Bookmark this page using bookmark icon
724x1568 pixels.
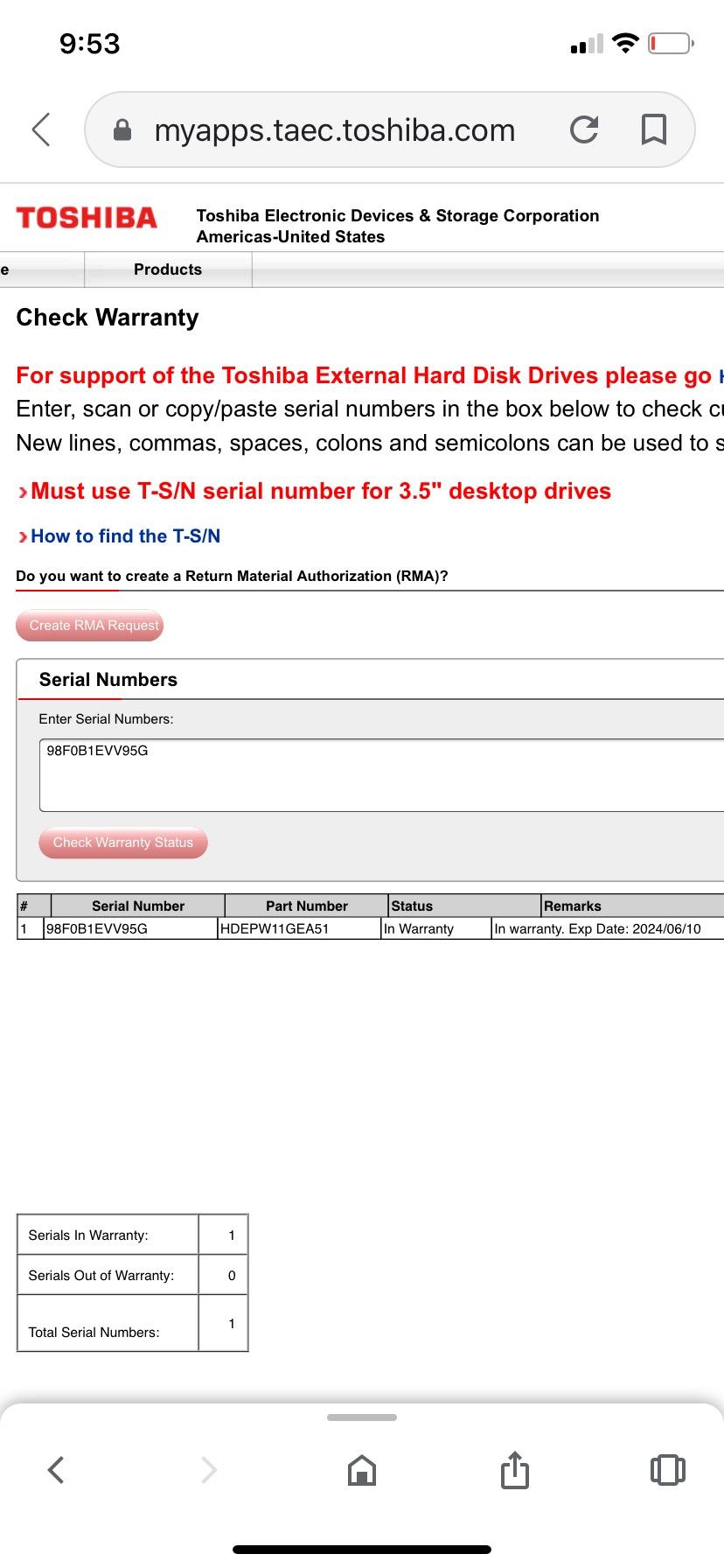pyautogui.click(x=654, y=129)
